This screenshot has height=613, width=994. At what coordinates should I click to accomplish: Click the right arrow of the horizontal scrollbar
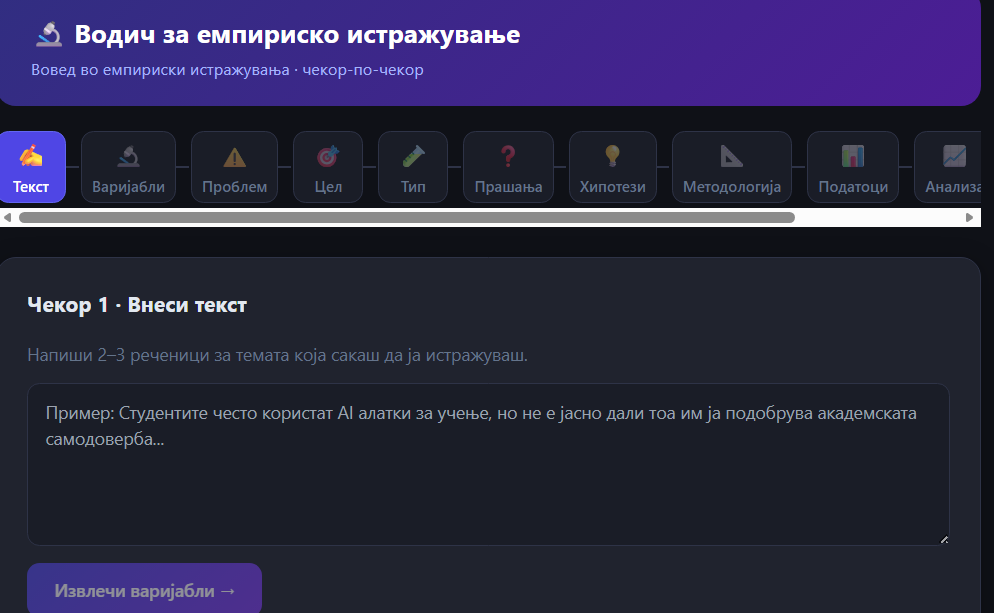click(x=968, y=217)
